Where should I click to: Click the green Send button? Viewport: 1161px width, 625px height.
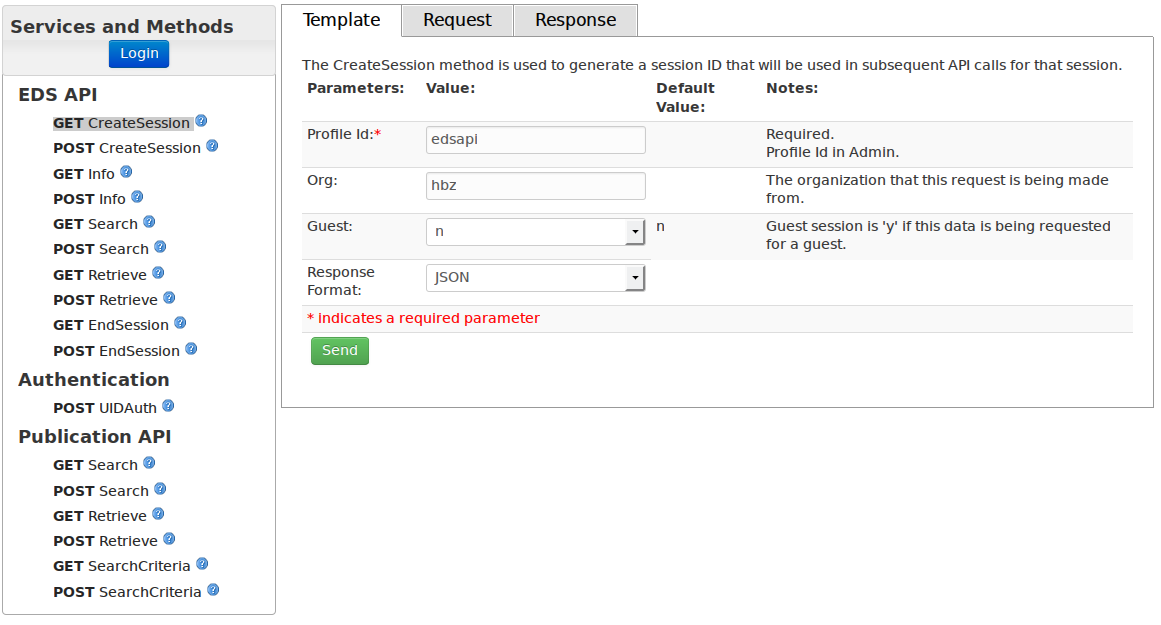[340, 351]
